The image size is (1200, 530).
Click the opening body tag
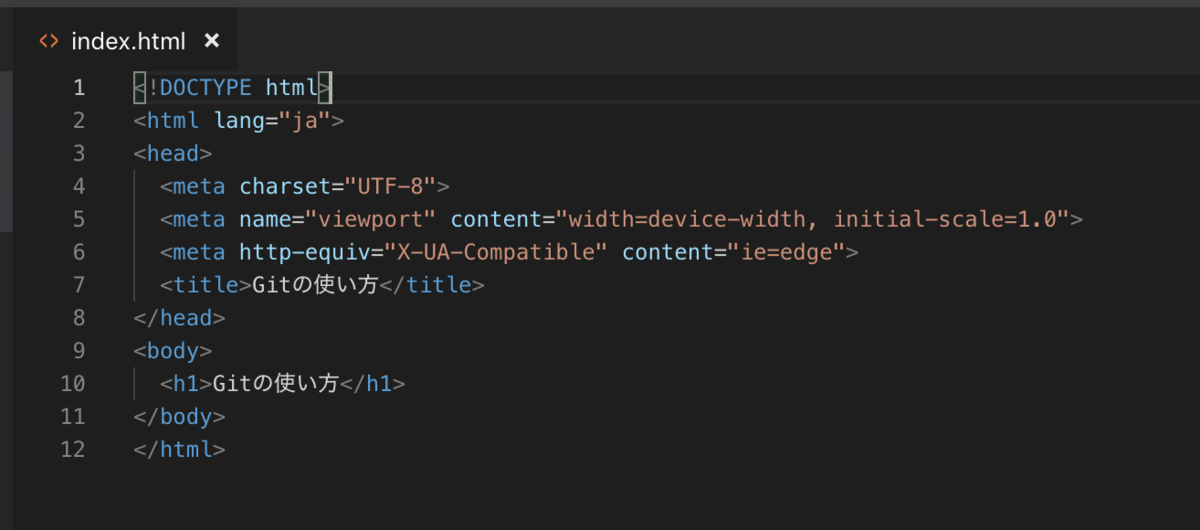[x=172, y=352]
